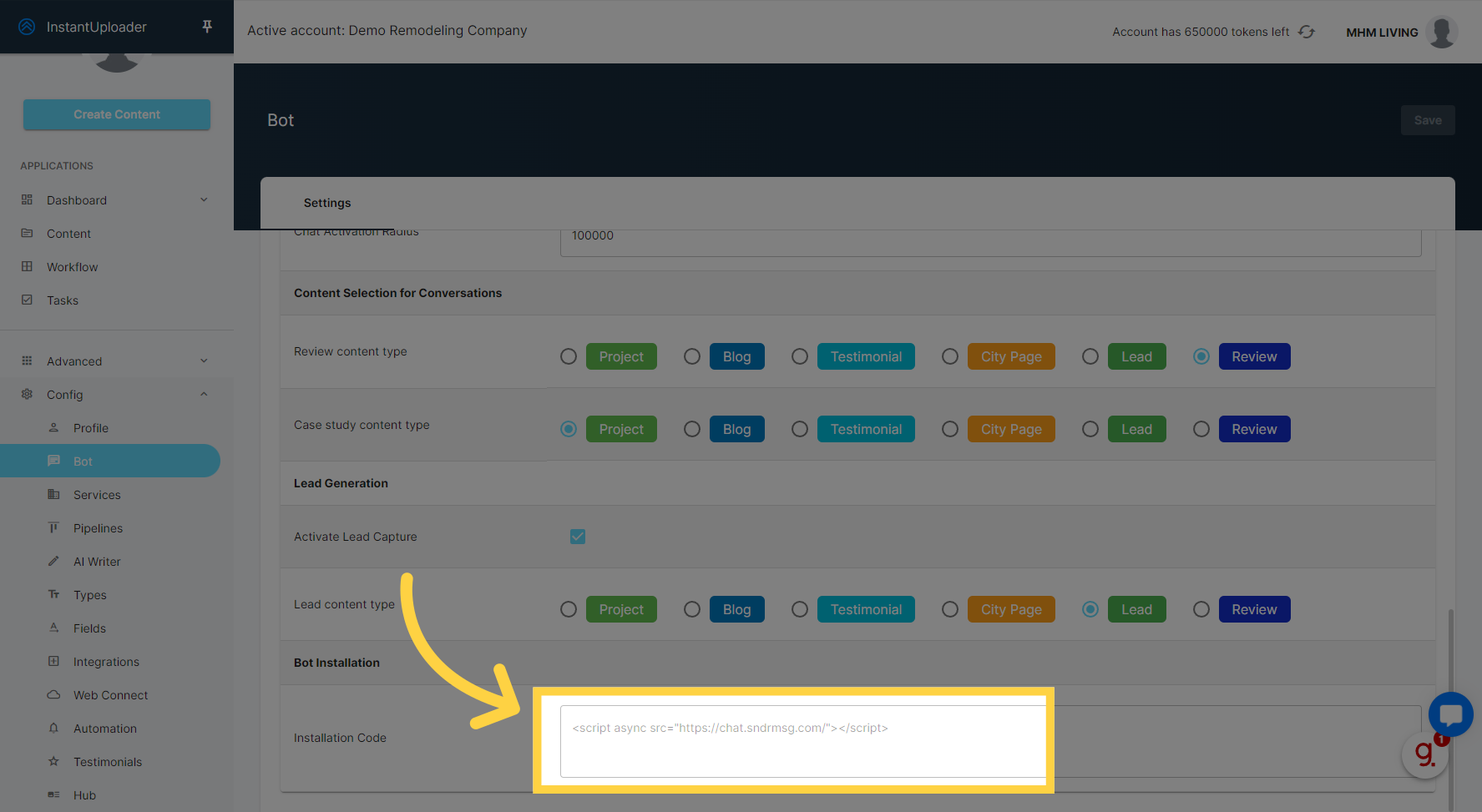Open the MHM LIVING user avatar
Viewport: 1482px width, 812px height.
[x=1442, y=32]
